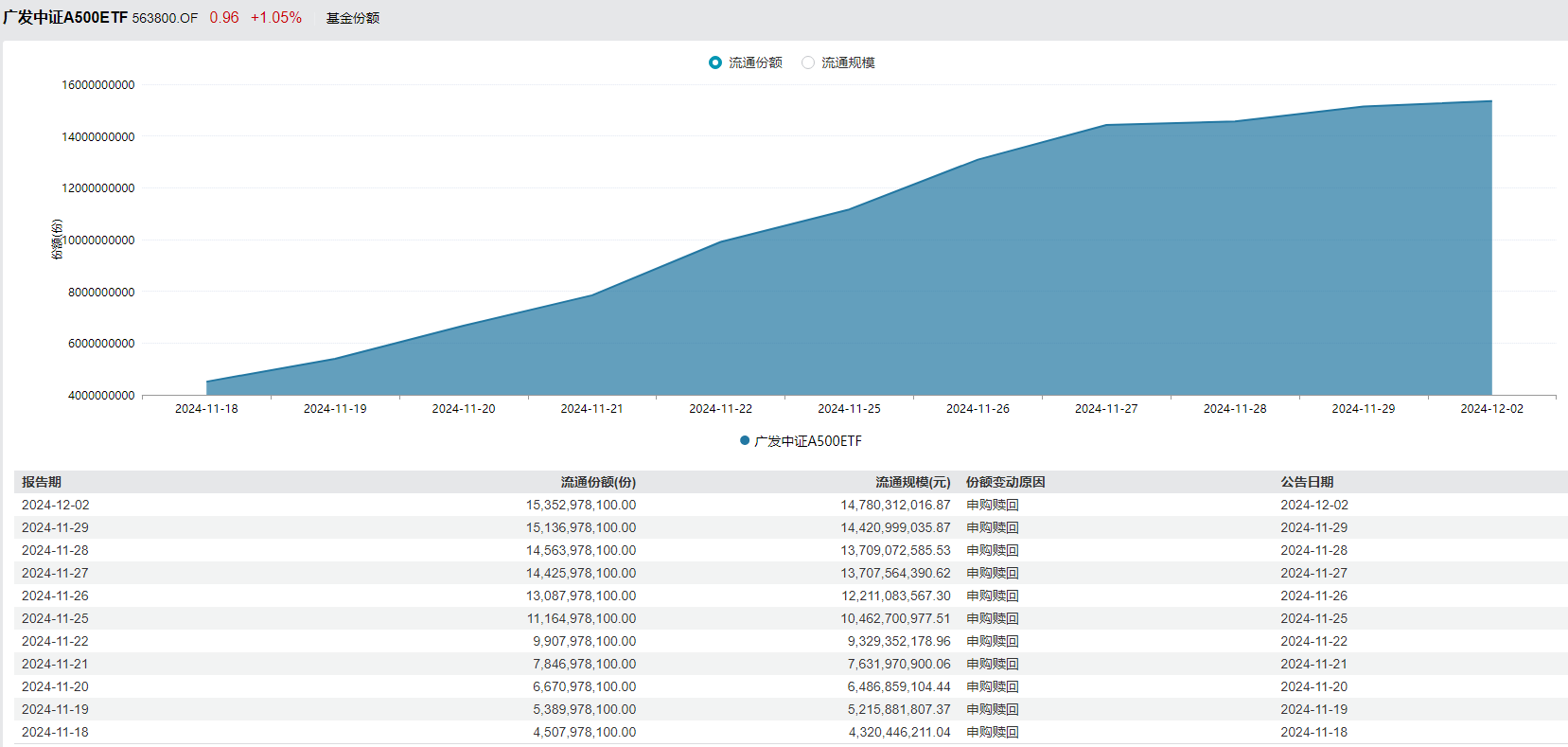Click the +1.05% change value

pyautogui.click(x=276, y=18)
